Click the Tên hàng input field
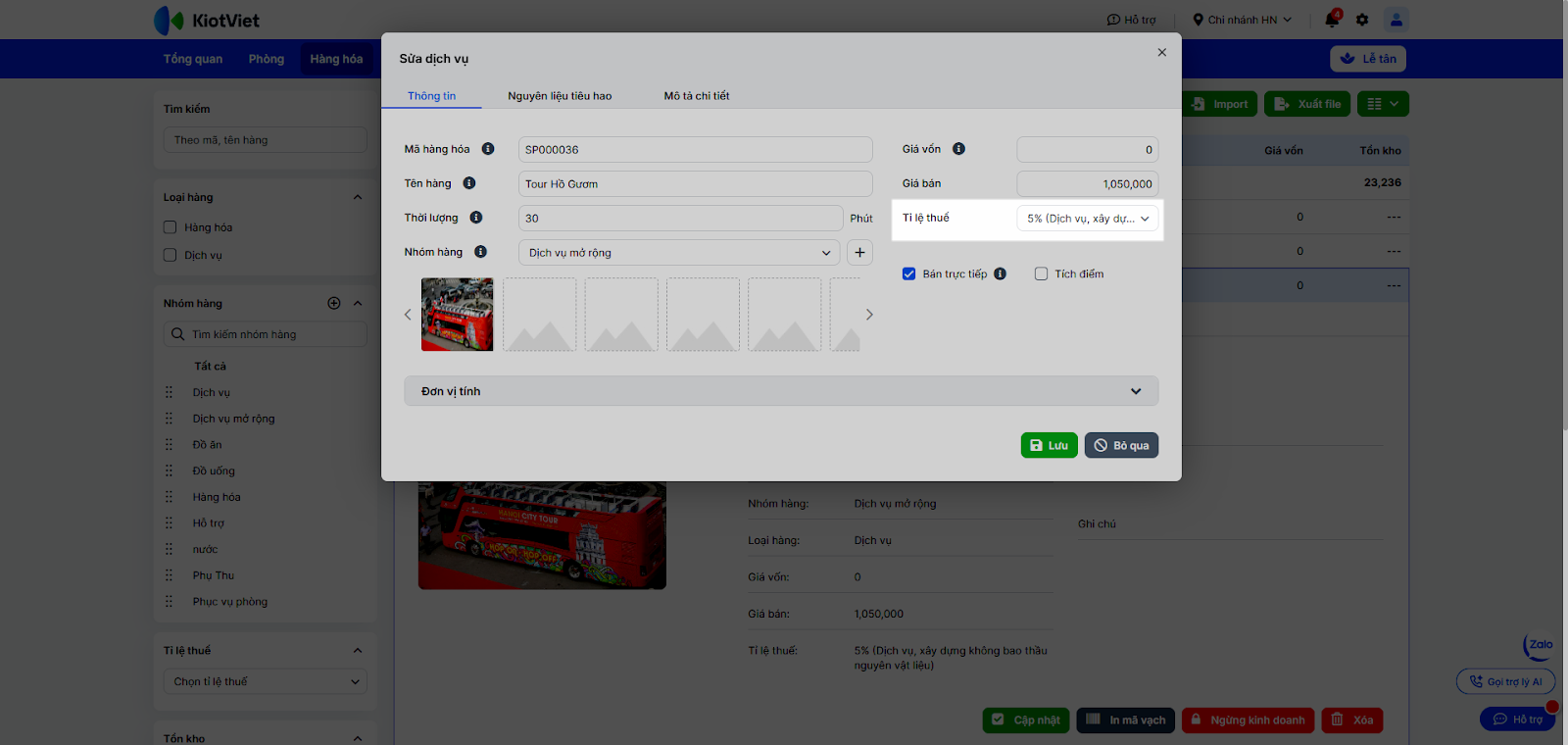The width and height of the screenshot is (1568, 745). click(x=695, y=183)
